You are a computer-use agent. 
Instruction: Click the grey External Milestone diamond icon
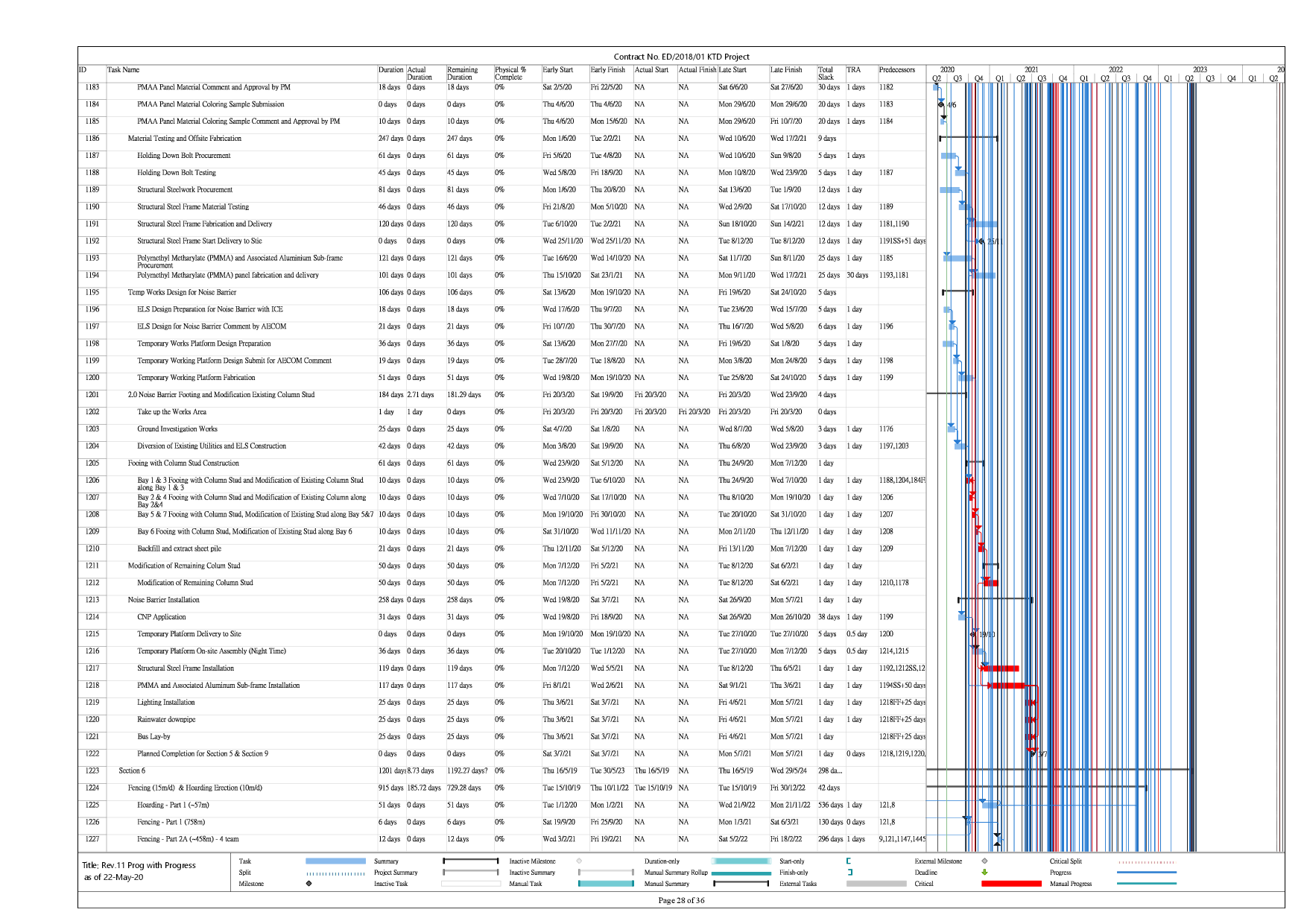coord(984,861)
